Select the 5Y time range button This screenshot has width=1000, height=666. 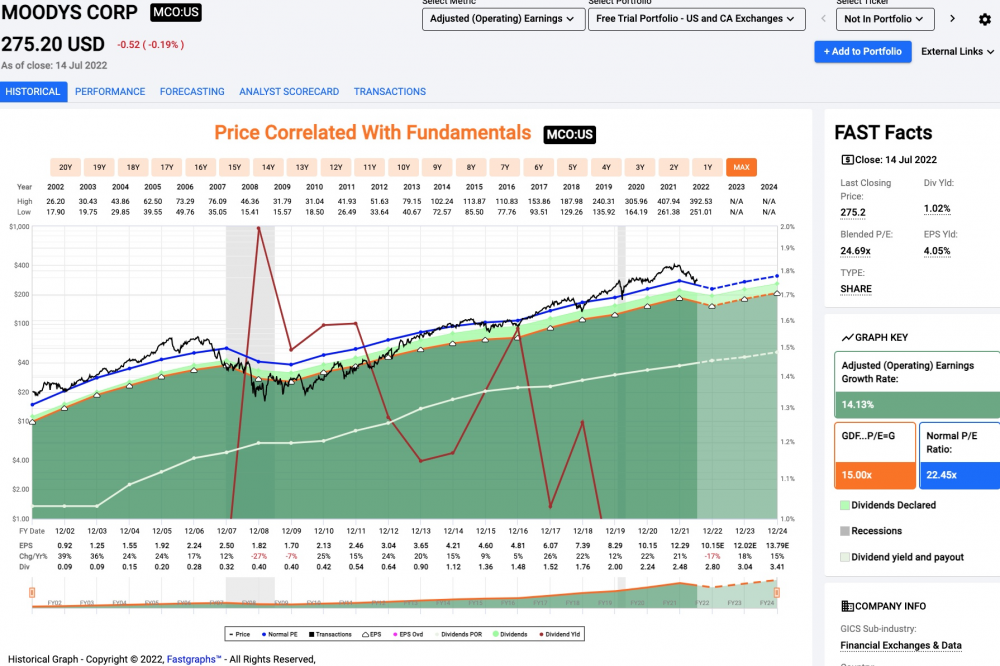[x=573, y=167]
